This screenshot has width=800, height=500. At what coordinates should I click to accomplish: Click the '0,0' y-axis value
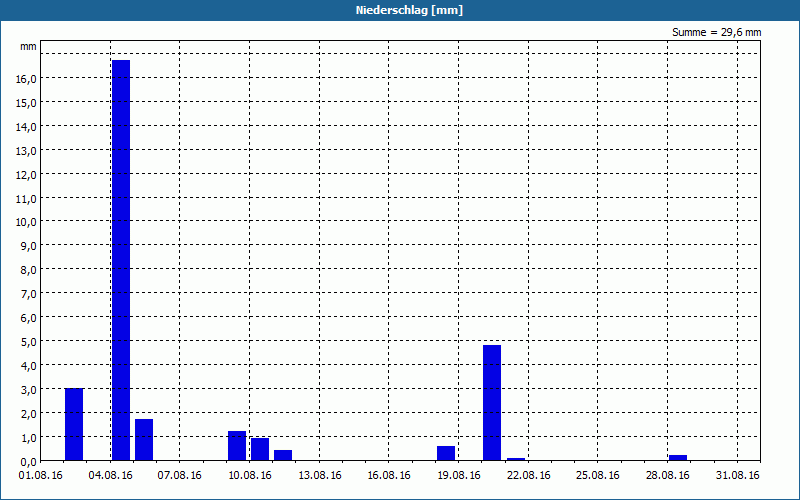coord(30,461)
